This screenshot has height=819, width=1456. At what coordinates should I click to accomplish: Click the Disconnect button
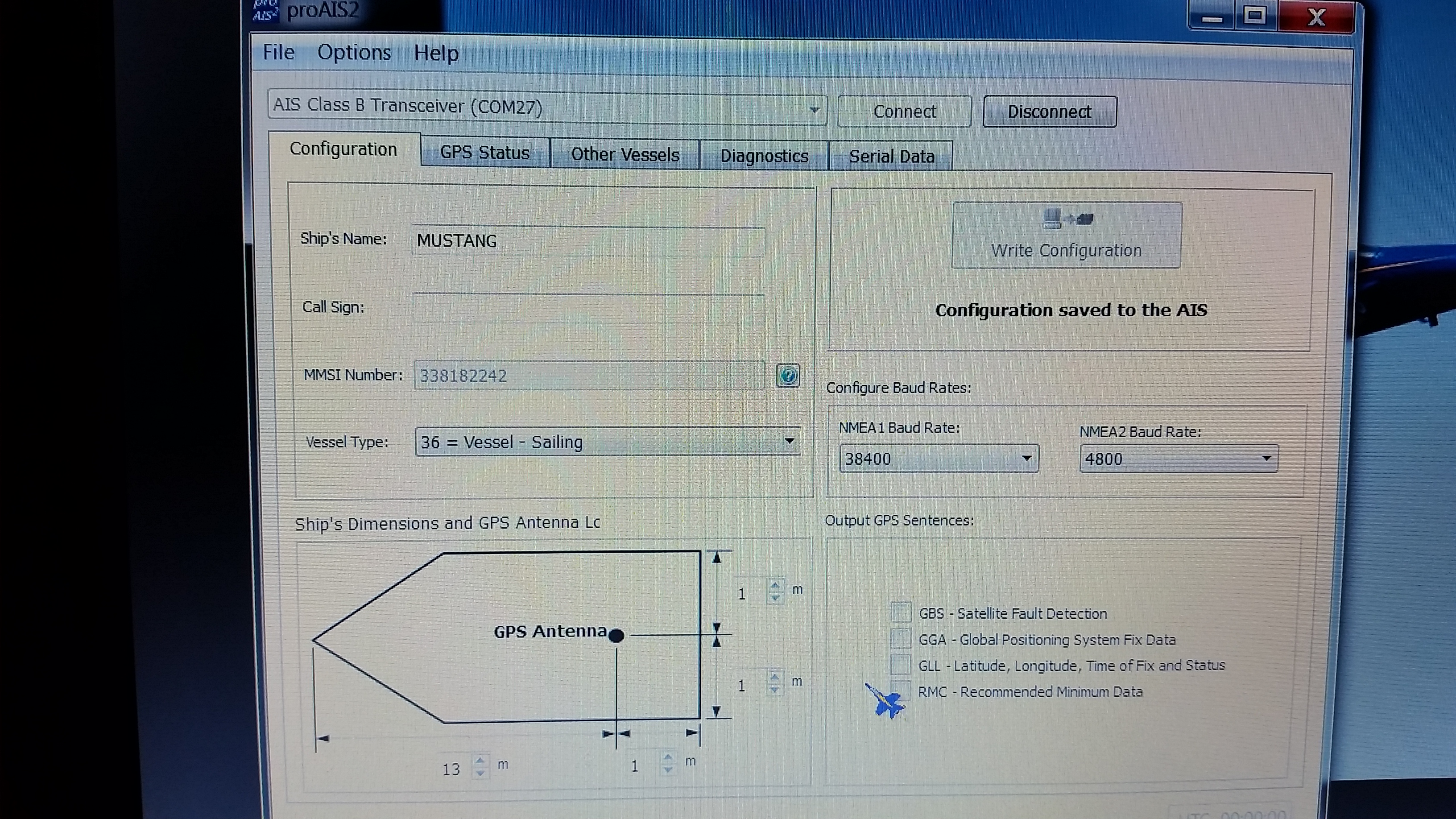pyautogui.click(x=1049, y=112)
